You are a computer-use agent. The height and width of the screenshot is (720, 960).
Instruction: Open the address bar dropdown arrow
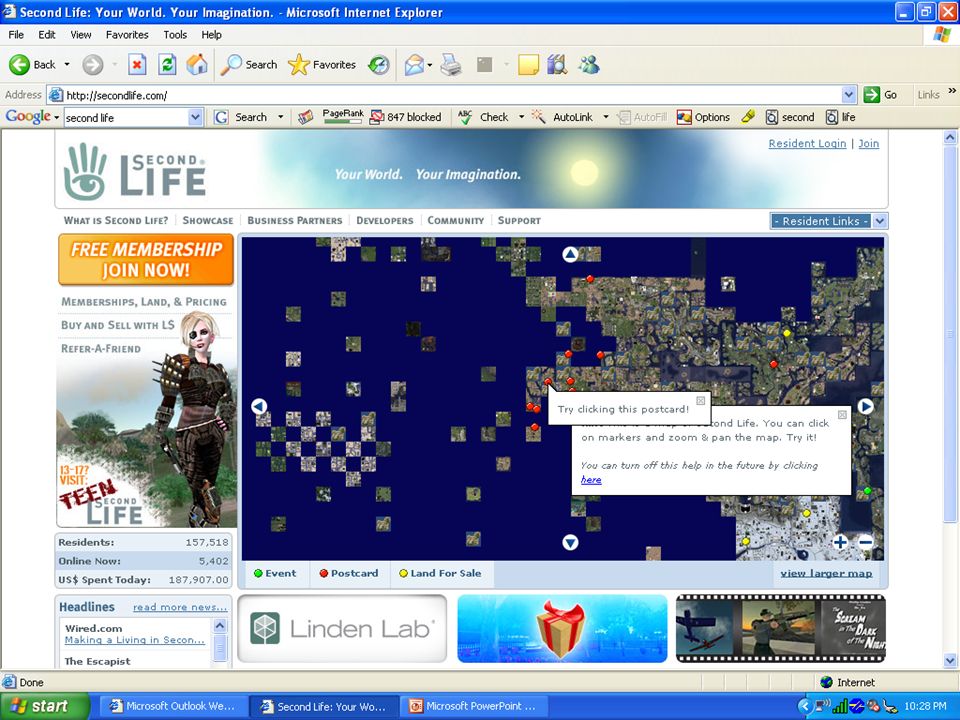point(849,95)
